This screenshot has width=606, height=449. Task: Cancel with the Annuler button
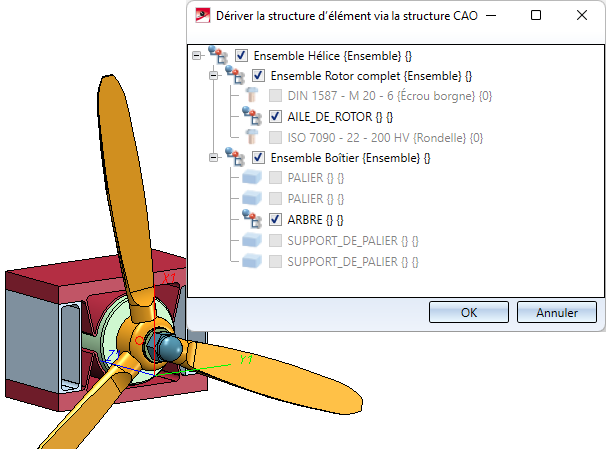(557, 312)
